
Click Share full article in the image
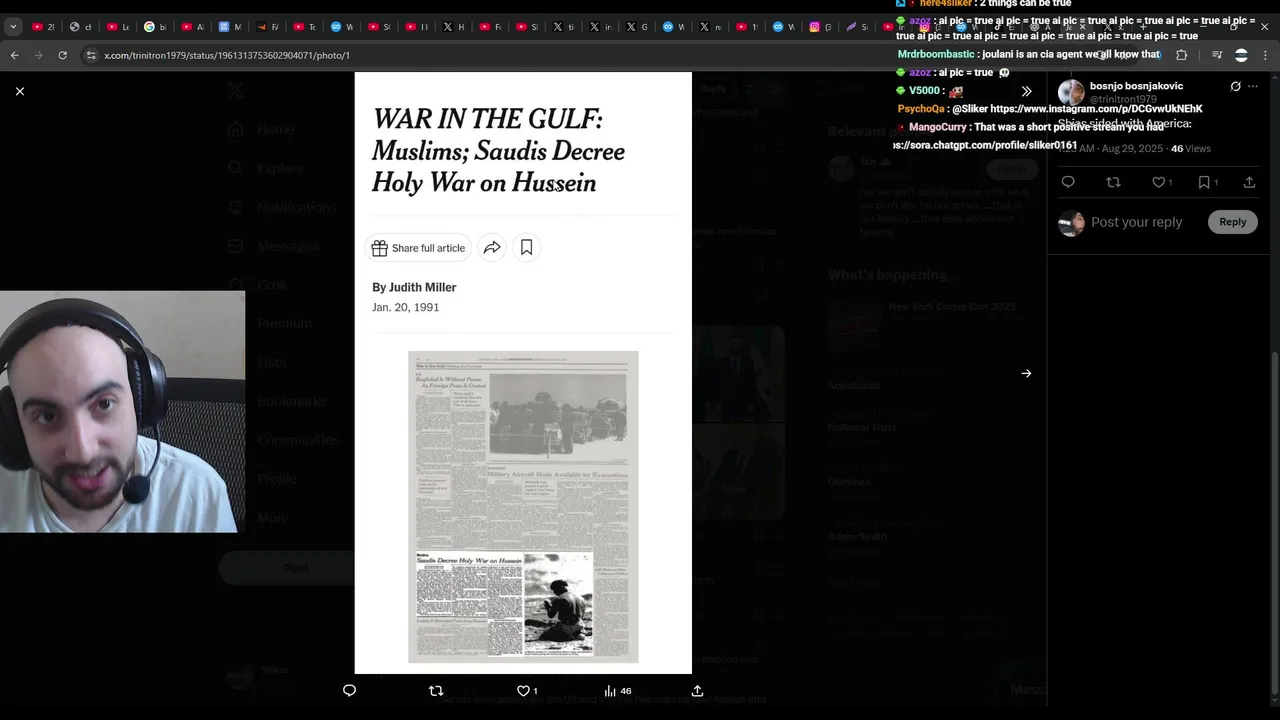[418, 248]
